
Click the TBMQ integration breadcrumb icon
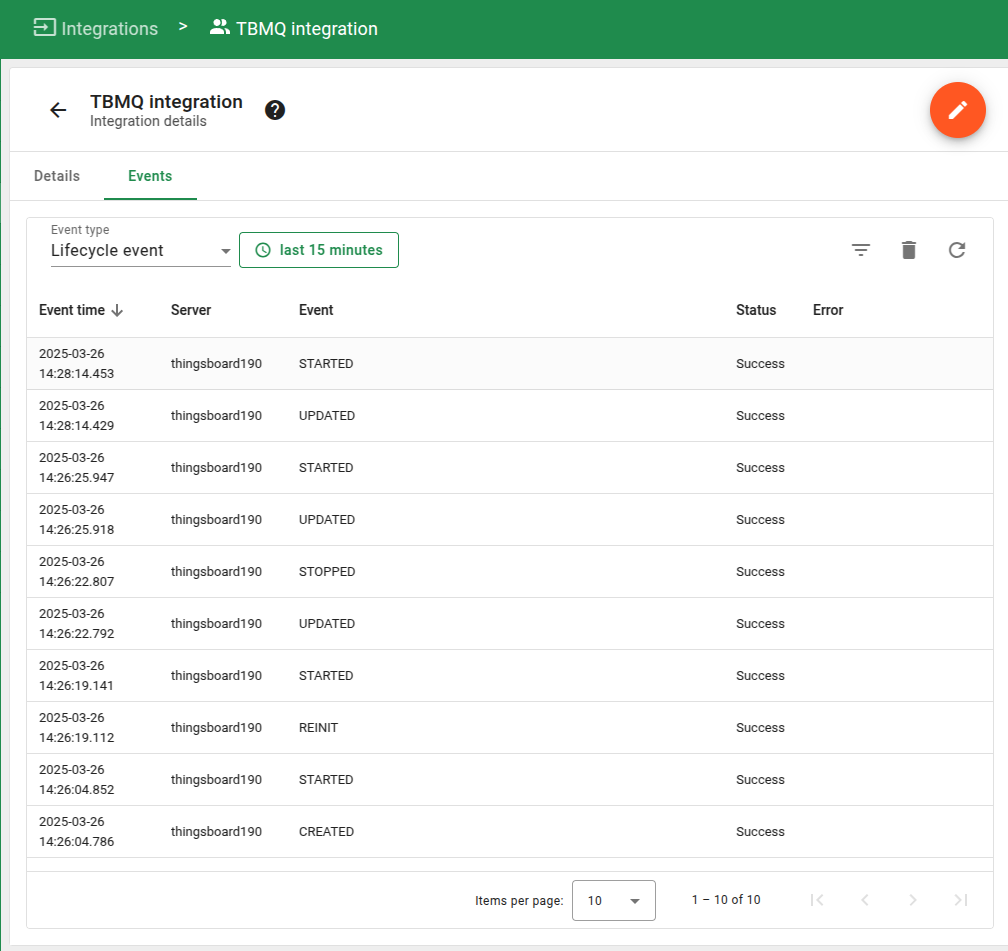pos(220,28)
